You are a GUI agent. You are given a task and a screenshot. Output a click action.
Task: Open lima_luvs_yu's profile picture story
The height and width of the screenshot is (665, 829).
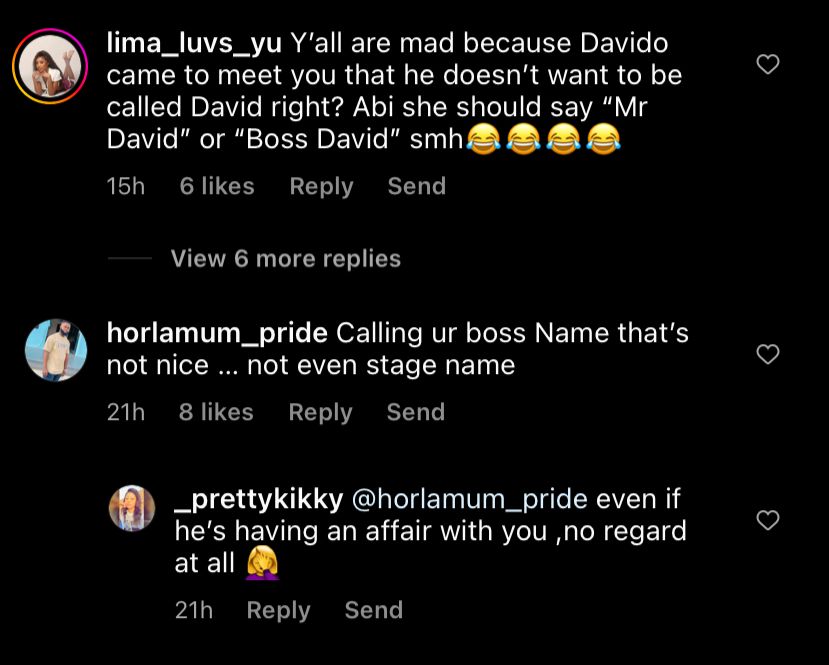click(50, 67)
